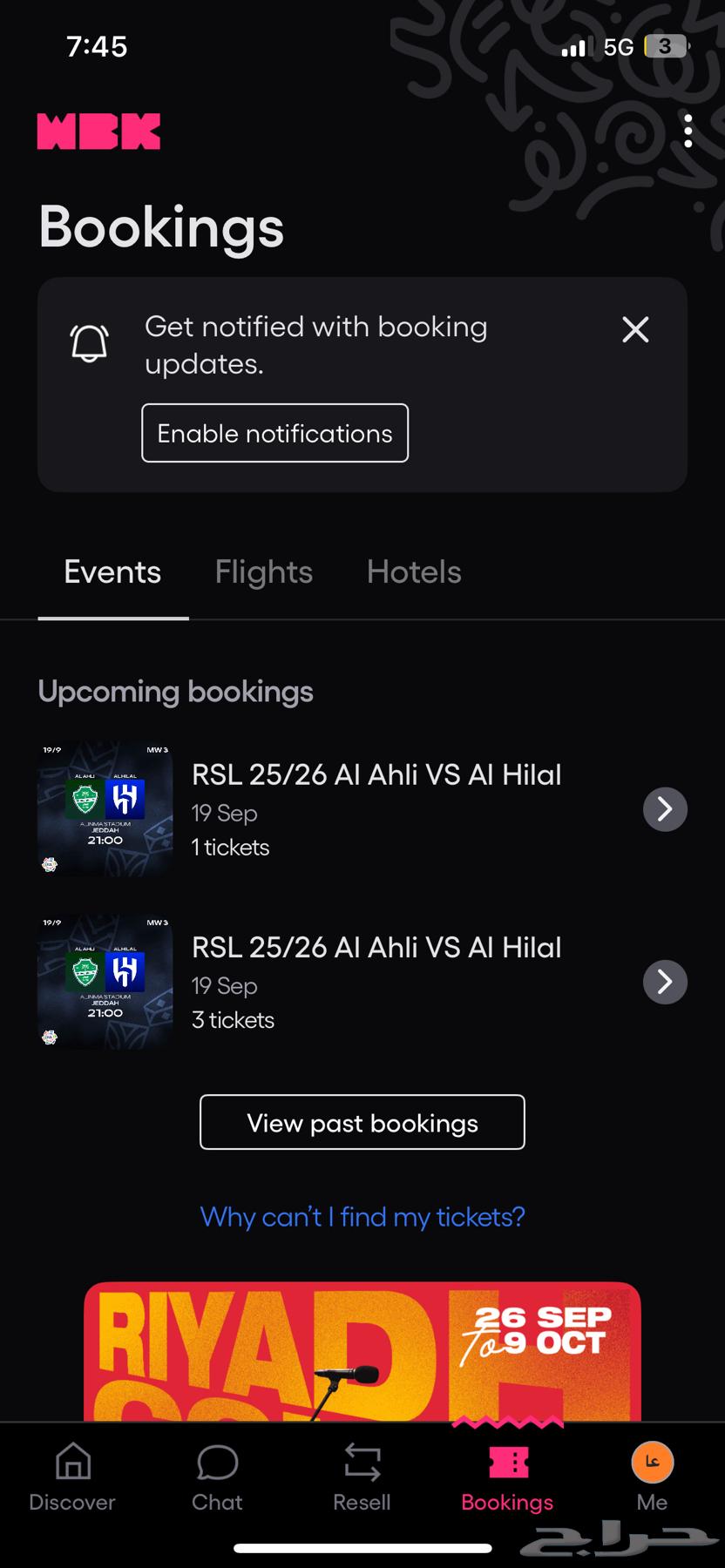Open the Chat bubble icon
The height and width of the screenshot is (1568, 725).
pyautogui.click(x=217, y=1463)
